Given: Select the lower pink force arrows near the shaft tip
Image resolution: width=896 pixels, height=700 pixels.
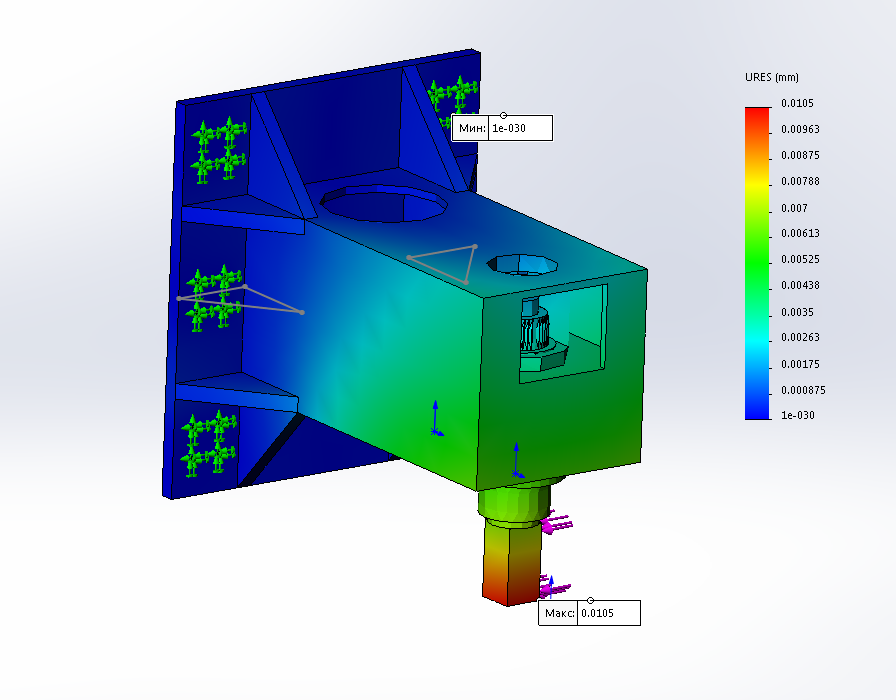Looking at the screenshot, I should point(554,588).
